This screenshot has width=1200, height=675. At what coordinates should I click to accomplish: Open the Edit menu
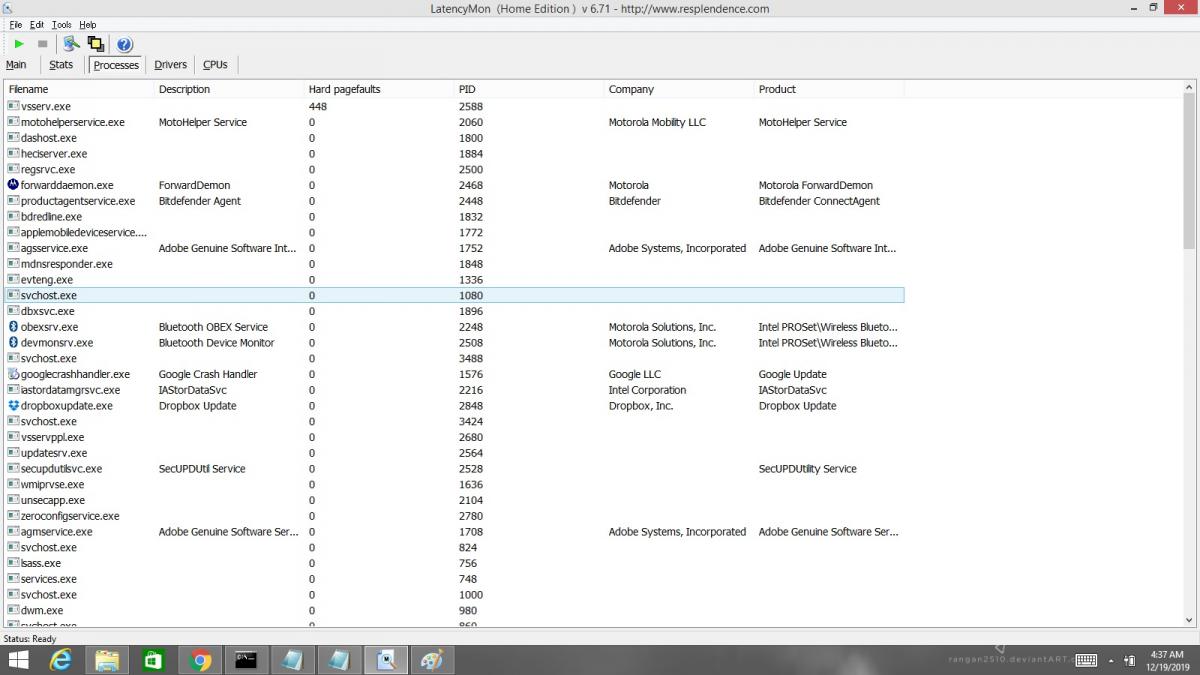pos(37,24)
